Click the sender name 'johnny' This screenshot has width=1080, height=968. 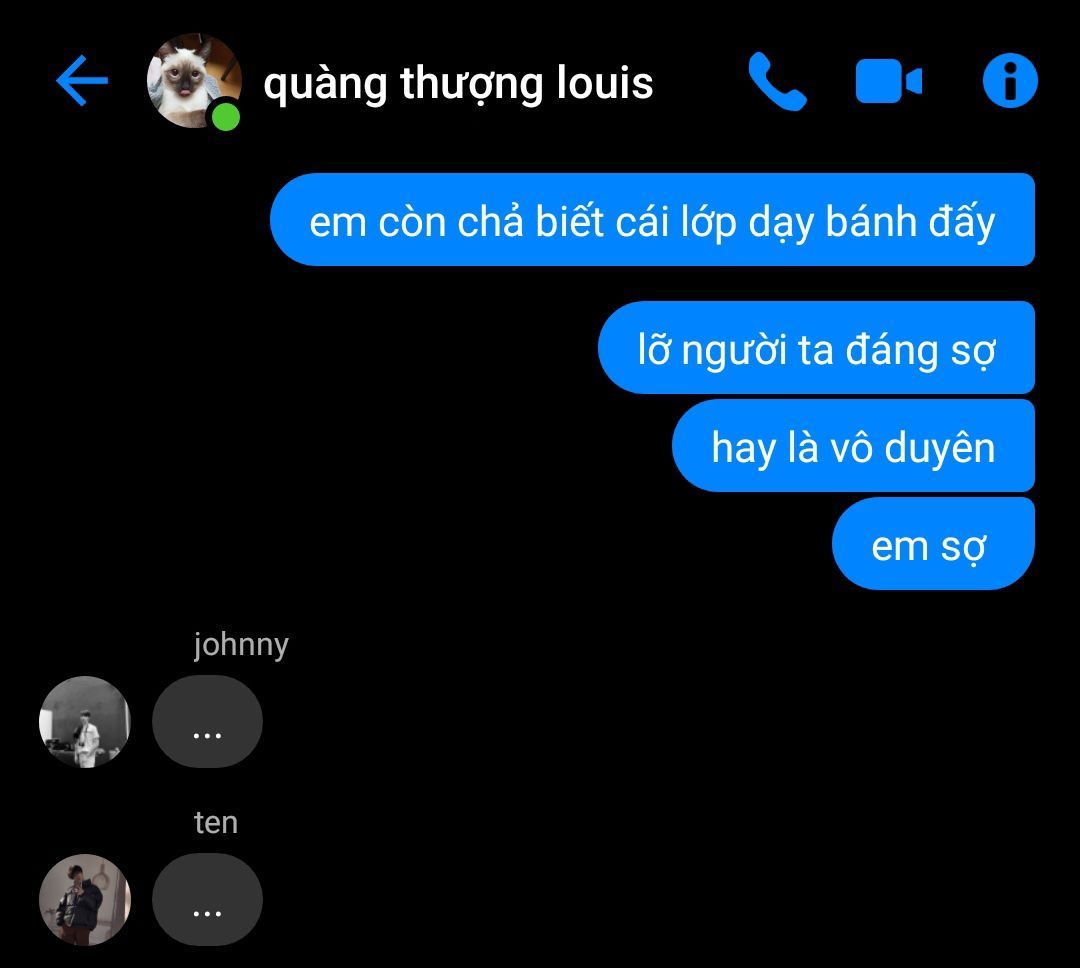click(x=241, y=645)
